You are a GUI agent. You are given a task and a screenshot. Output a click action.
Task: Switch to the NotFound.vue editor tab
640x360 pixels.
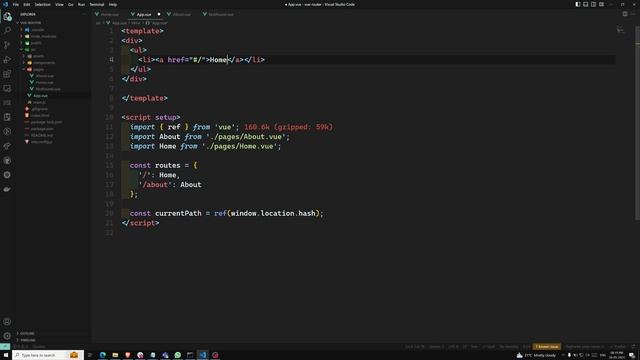[221, 14]
